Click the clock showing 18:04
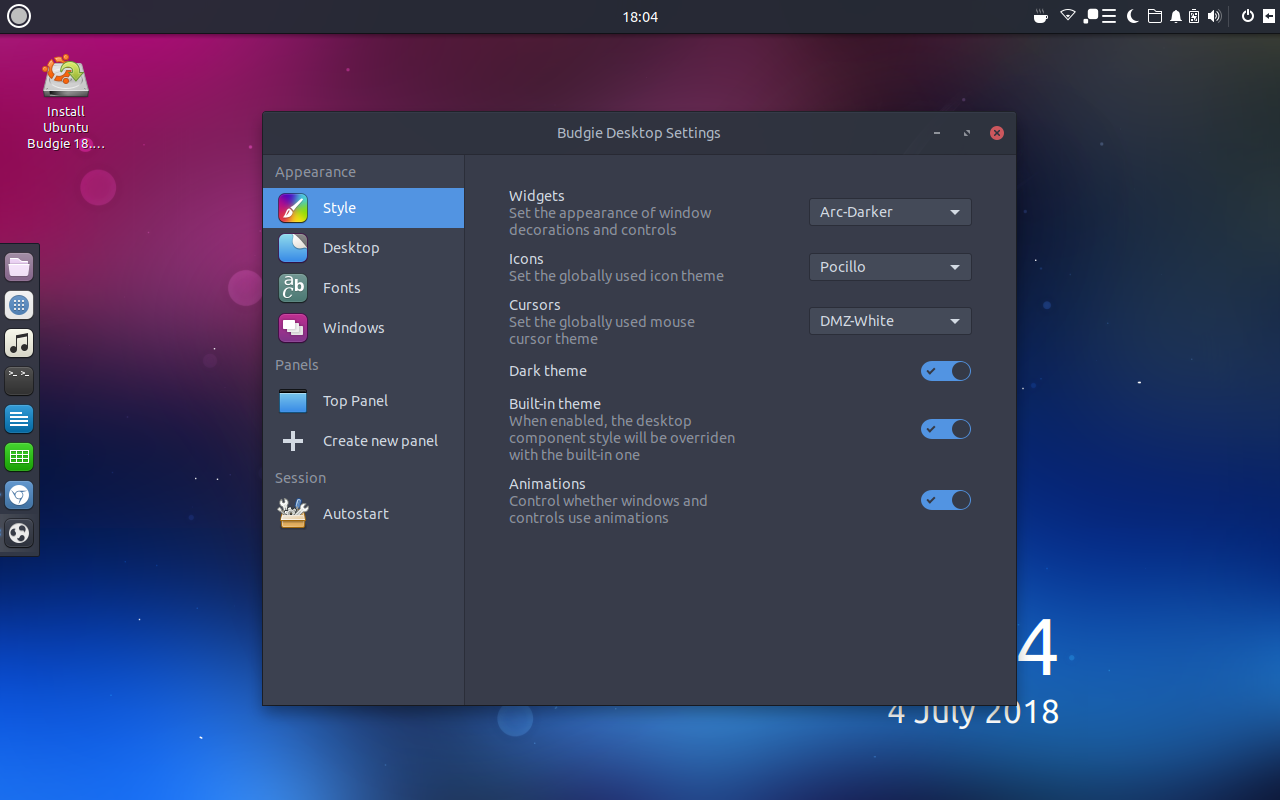1280x800 pixels. point(640,17)
